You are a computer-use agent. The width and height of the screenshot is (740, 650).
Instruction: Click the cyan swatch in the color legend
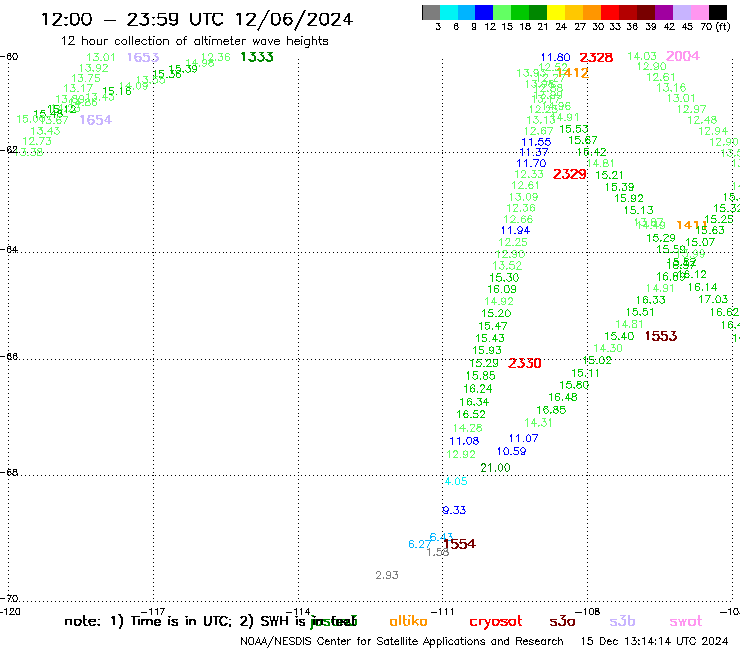[x=449, y=12]
